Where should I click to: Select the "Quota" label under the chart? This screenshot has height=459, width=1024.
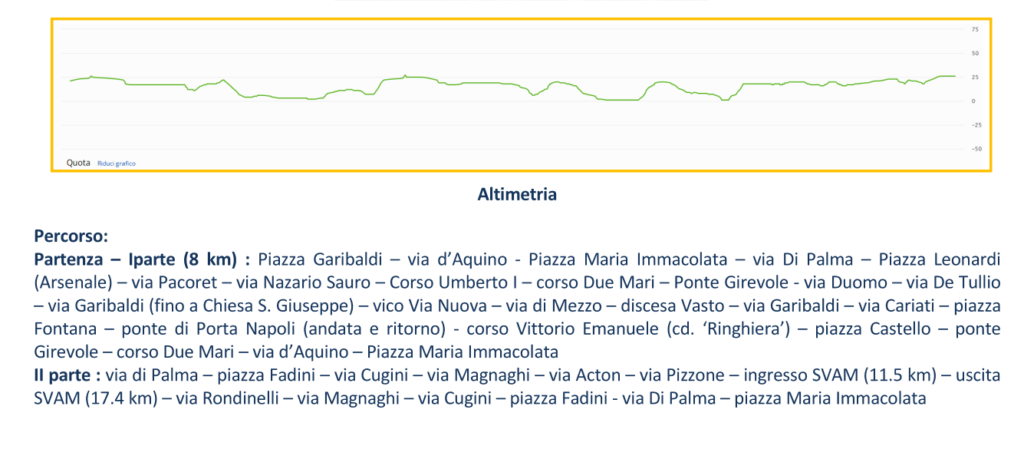pos(78,163)
